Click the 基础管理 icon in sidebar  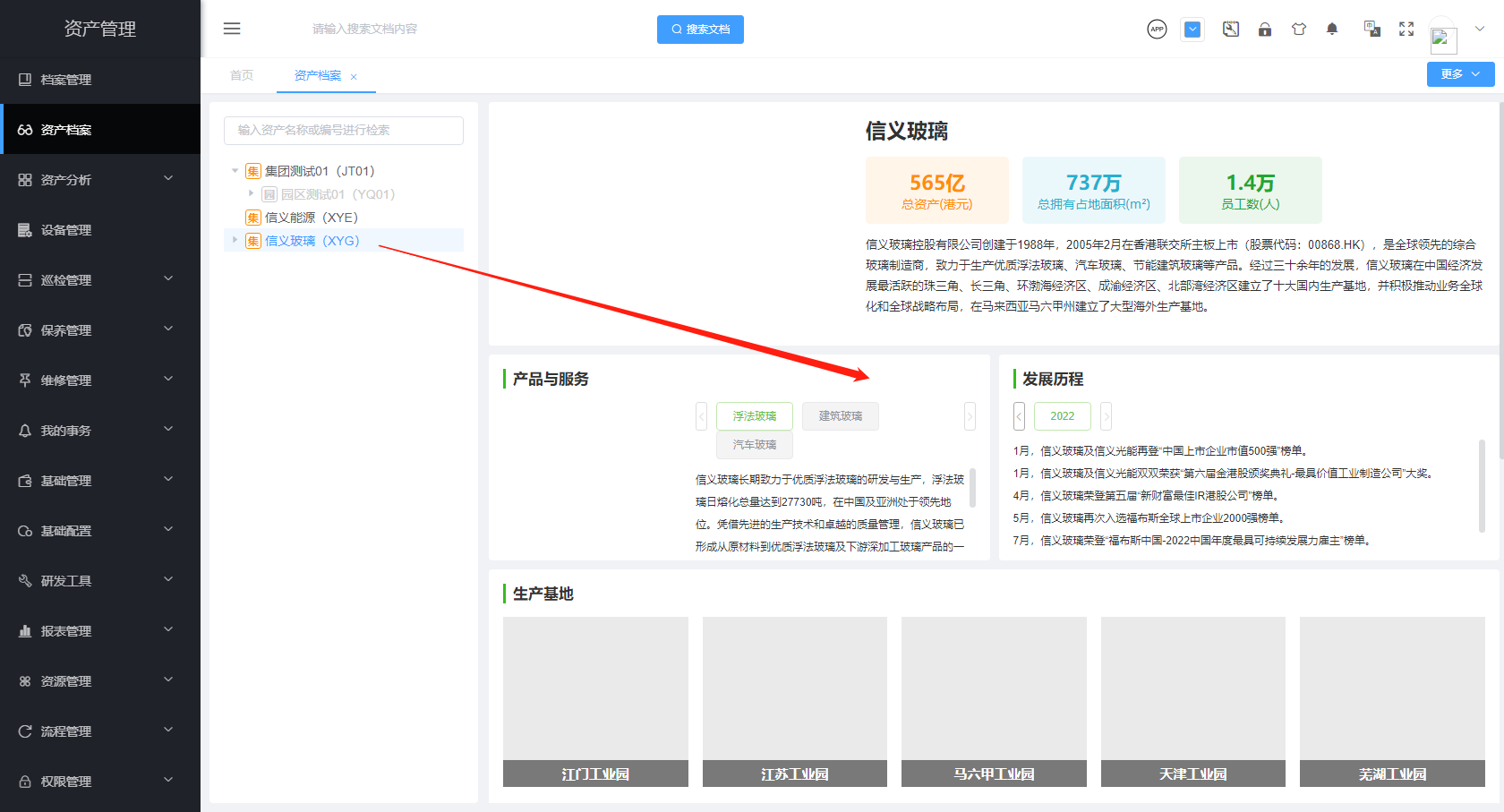pos(25,481)
